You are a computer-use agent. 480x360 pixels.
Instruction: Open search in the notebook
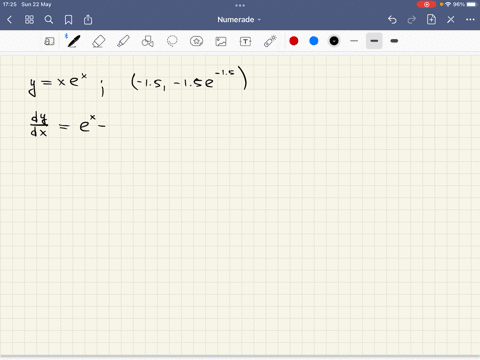(x=49, y=20)
